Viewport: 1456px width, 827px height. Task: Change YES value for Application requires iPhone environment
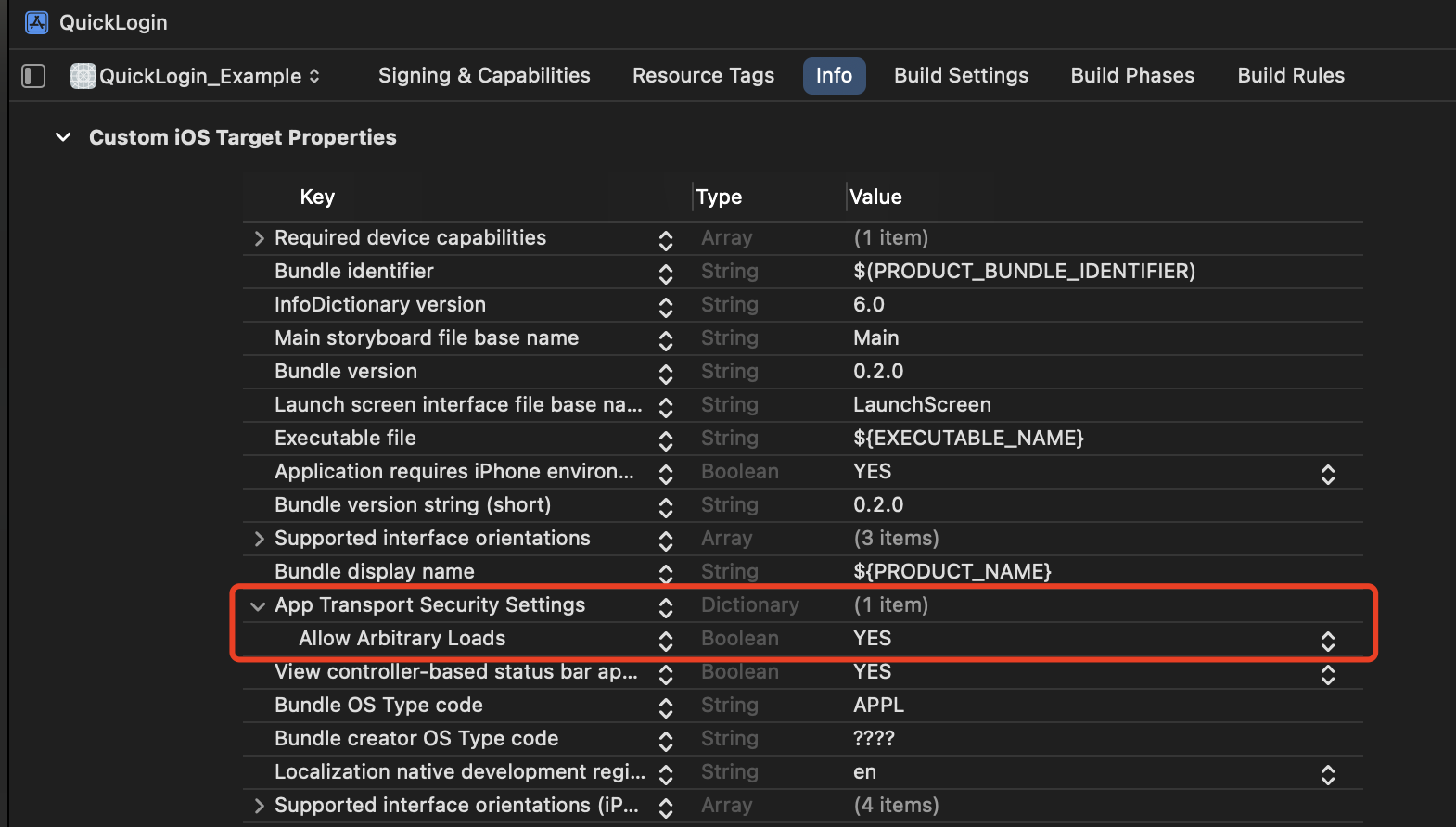pyautogui.click(x=1328, y=475)
